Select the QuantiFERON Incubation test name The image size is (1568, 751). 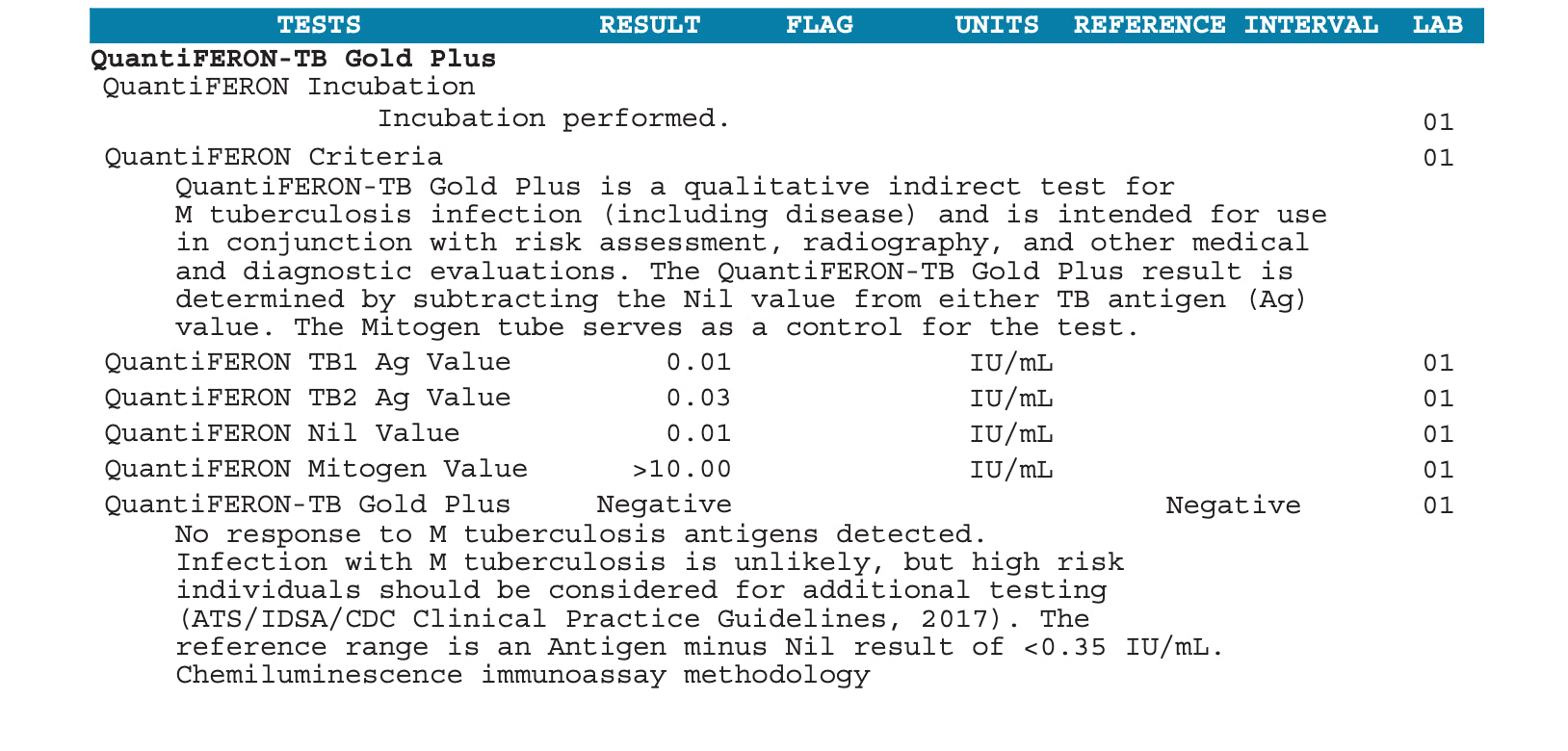pos(289,87)
